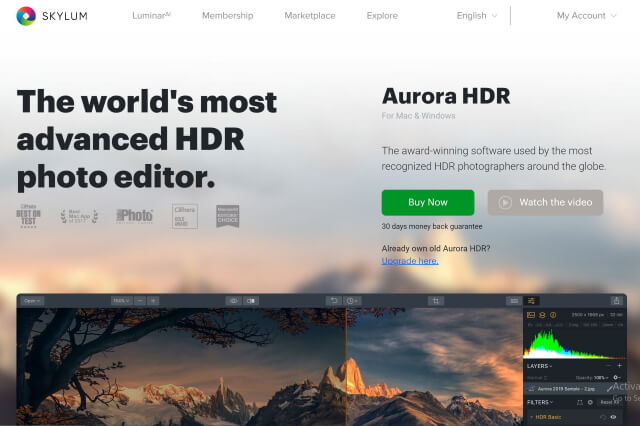Click the Watch the video button
The image size is (640, 426).
pyautogui.click(x=545, y=202)
